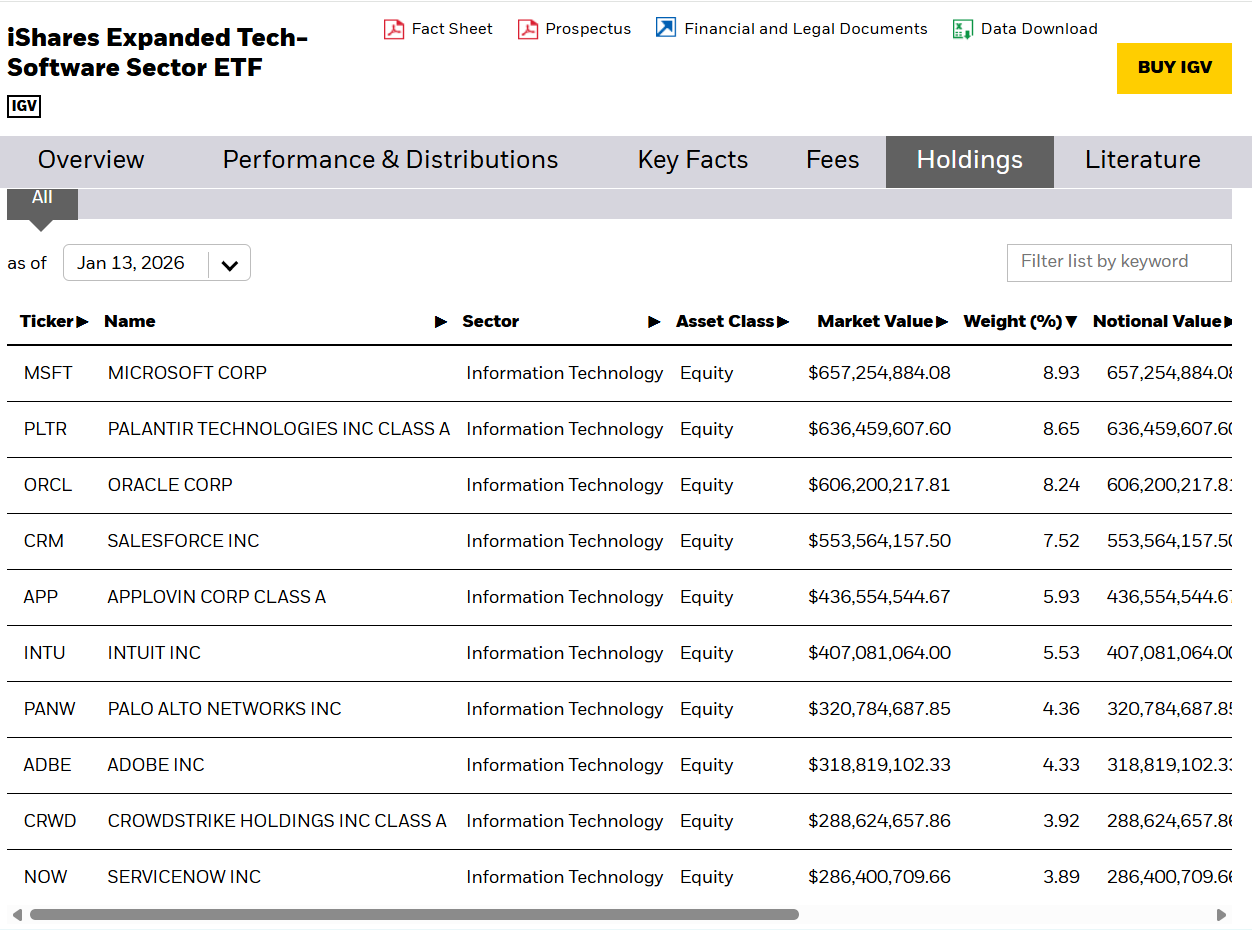Click the CRM ticker cell
The height and width of the screenshot is (930, 1252).
44,541
